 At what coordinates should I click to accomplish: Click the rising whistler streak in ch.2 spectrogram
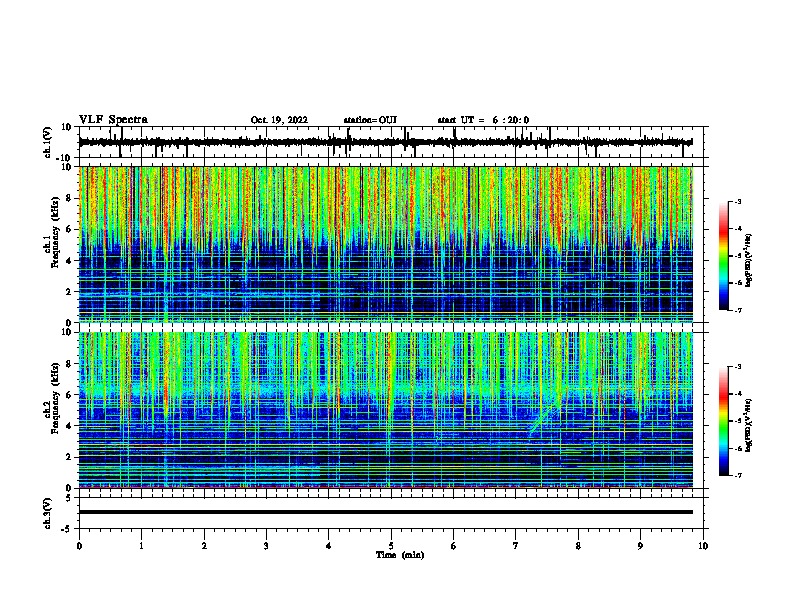pos(544,418)
